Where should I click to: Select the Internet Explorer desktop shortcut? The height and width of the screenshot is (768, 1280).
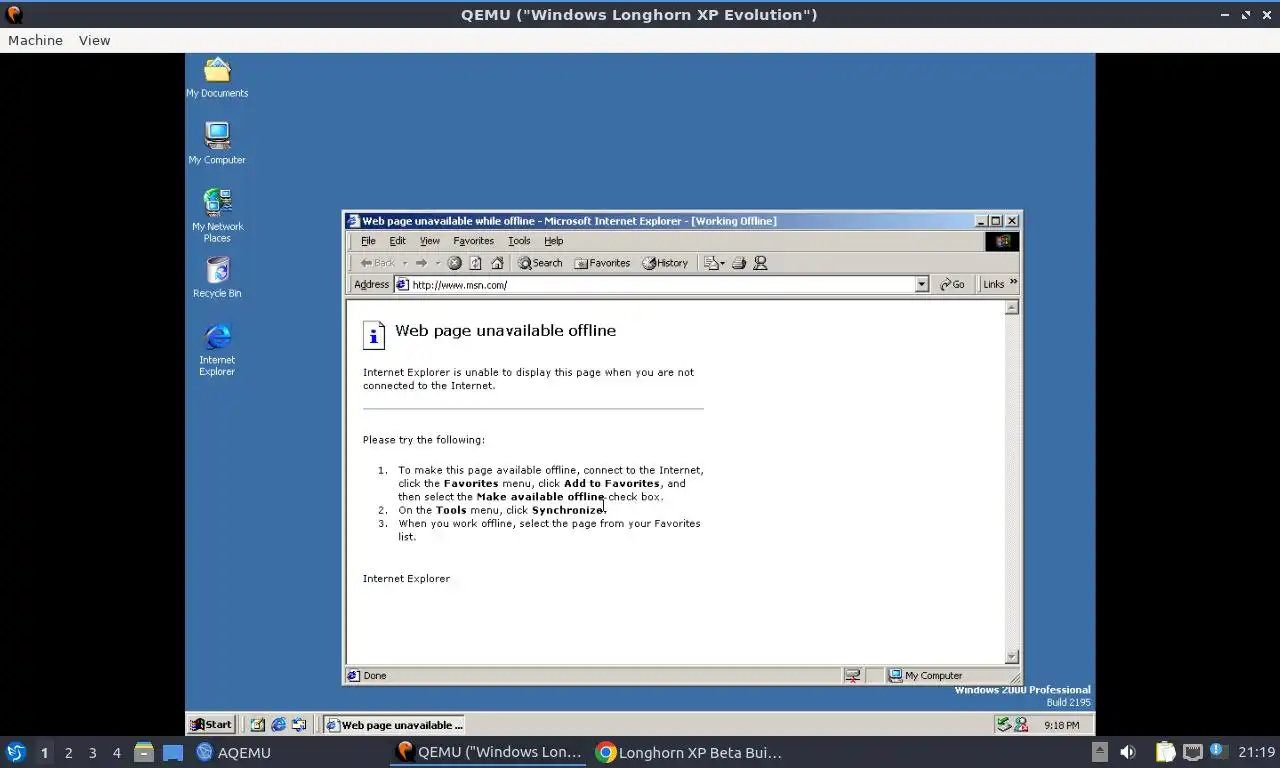point(217,350)
